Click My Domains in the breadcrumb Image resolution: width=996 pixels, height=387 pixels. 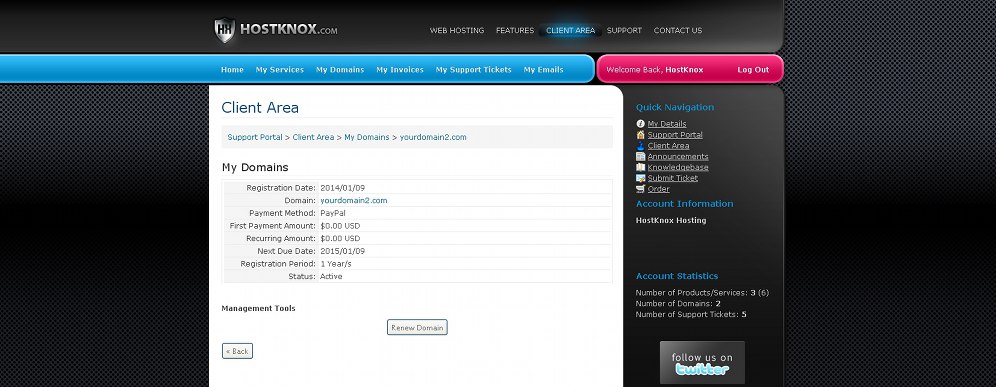pyautogui.click(x=367, y=137)
